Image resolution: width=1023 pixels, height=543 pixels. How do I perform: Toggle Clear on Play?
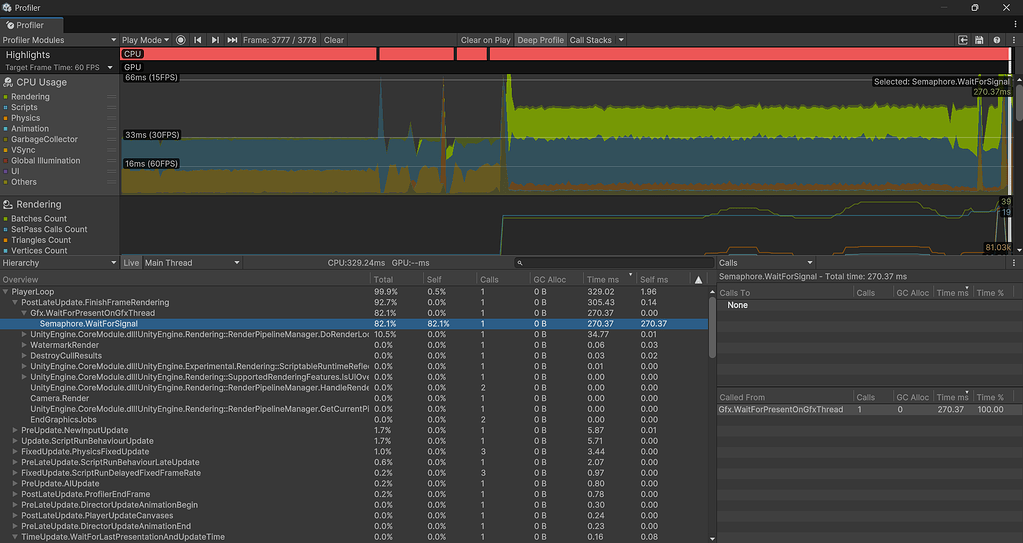(x=485, y=40)
